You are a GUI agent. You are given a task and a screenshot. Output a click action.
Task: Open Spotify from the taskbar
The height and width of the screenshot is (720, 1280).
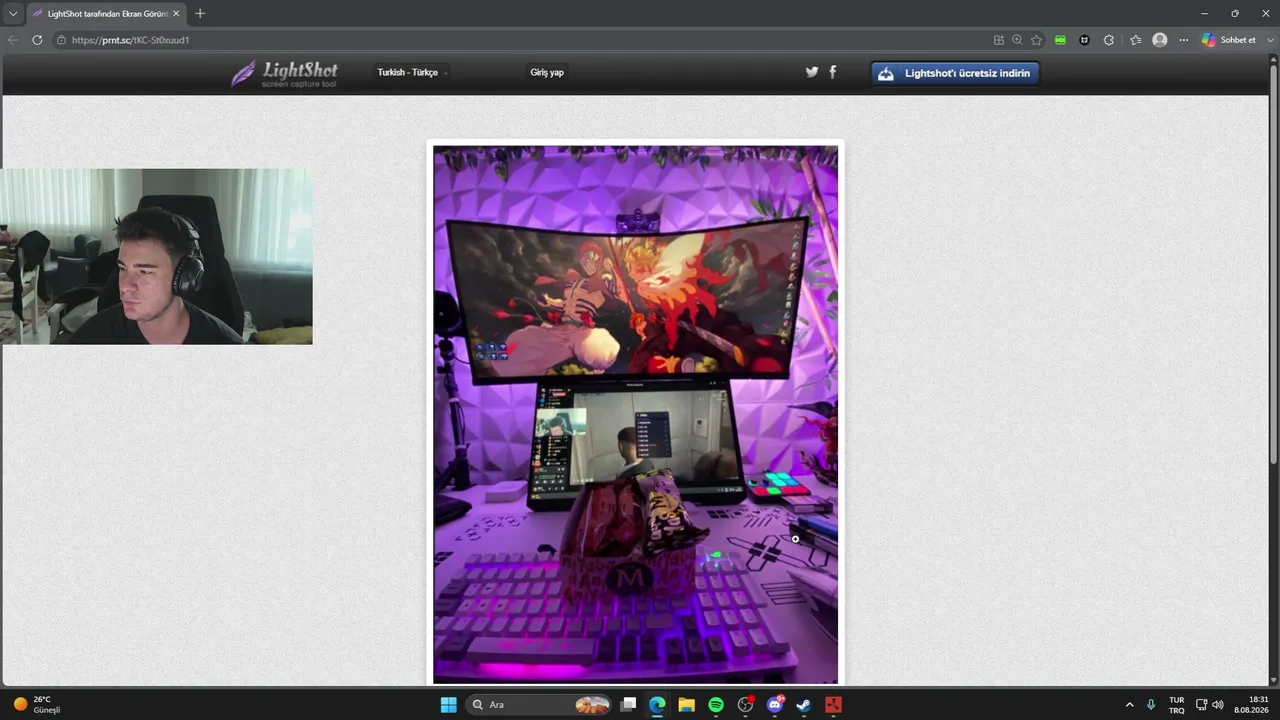click(x=716, y=705)
